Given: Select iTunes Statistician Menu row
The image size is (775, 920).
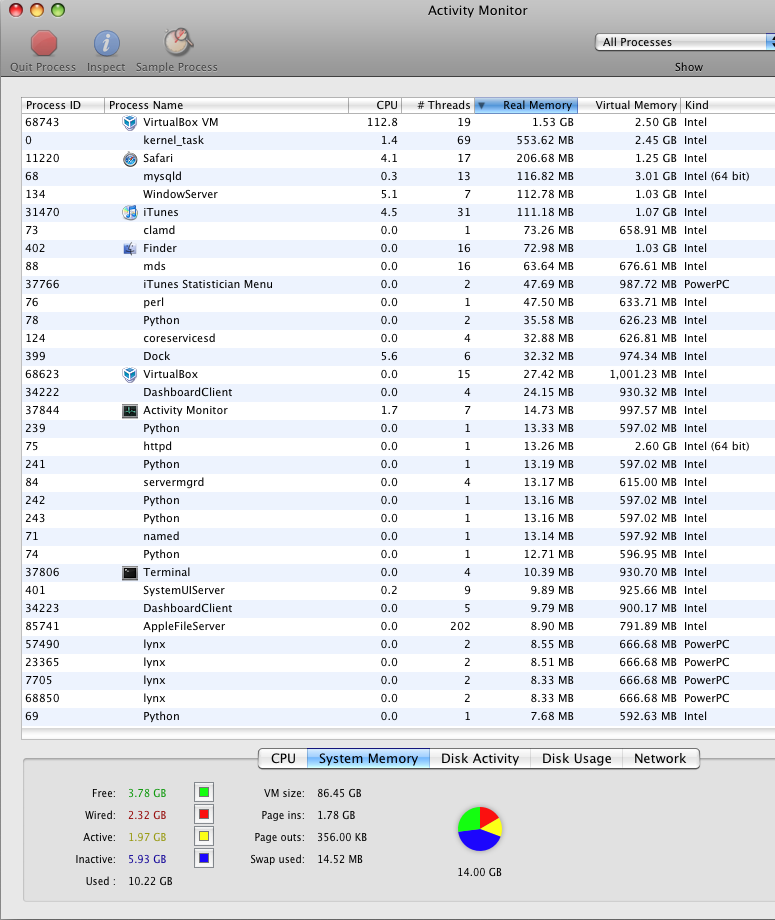Looking at the screenshot, I should coord(398,284).
